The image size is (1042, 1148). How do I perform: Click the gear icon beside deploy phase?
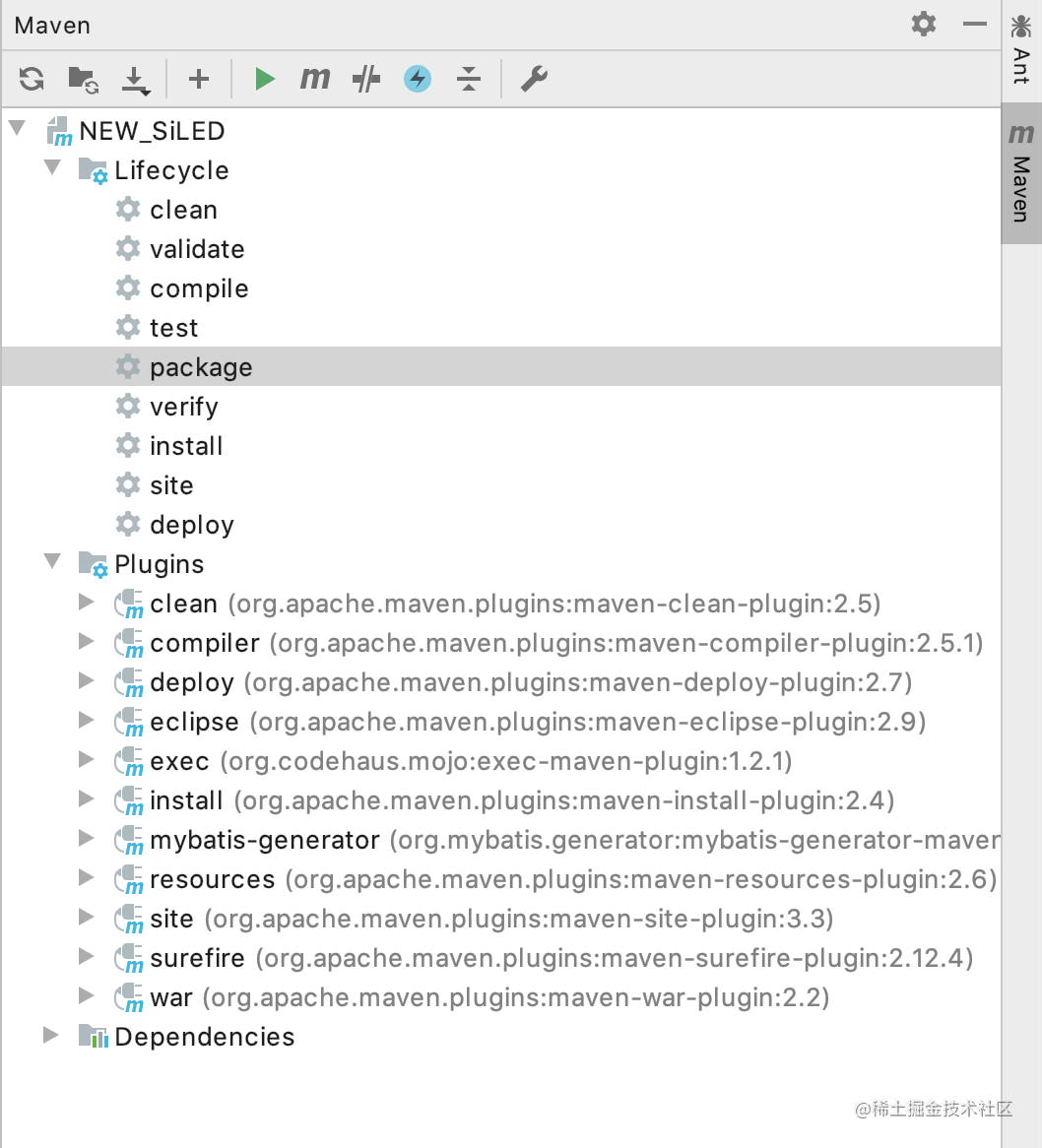[x=128, y=524]
